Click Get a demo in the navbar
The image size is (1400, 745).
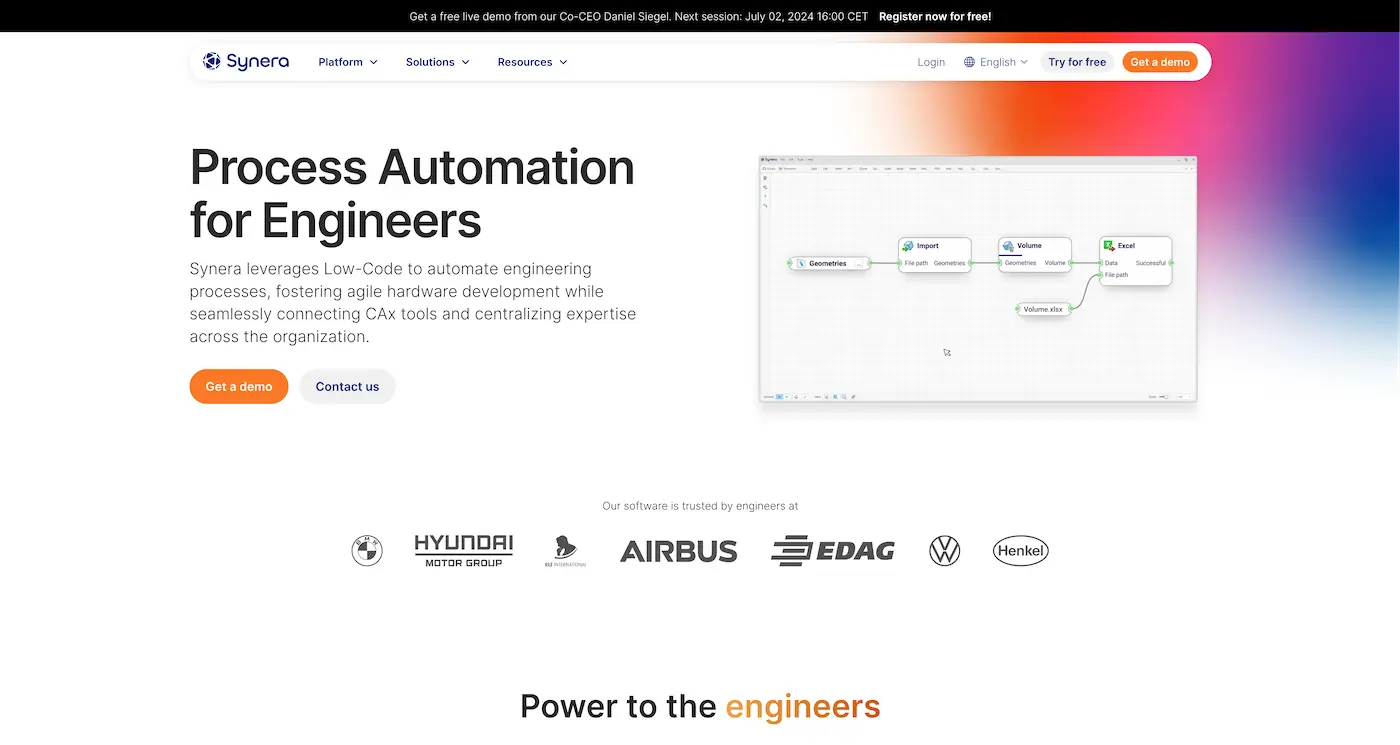(x=1160, y=62)
